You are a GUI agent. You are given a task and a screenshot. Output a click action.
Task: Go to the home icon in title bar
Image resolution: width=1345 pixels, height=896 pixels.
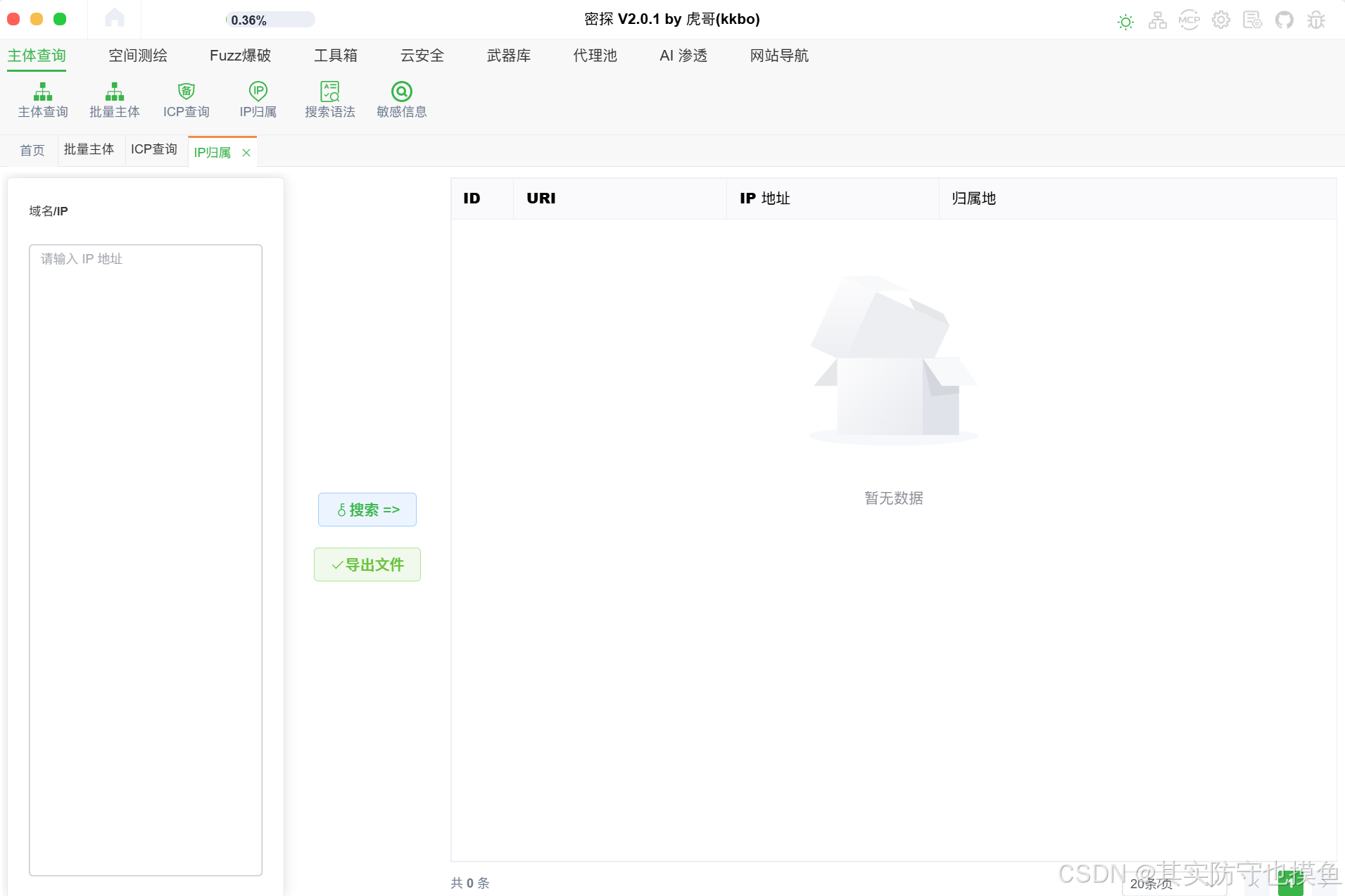point(114,18)
